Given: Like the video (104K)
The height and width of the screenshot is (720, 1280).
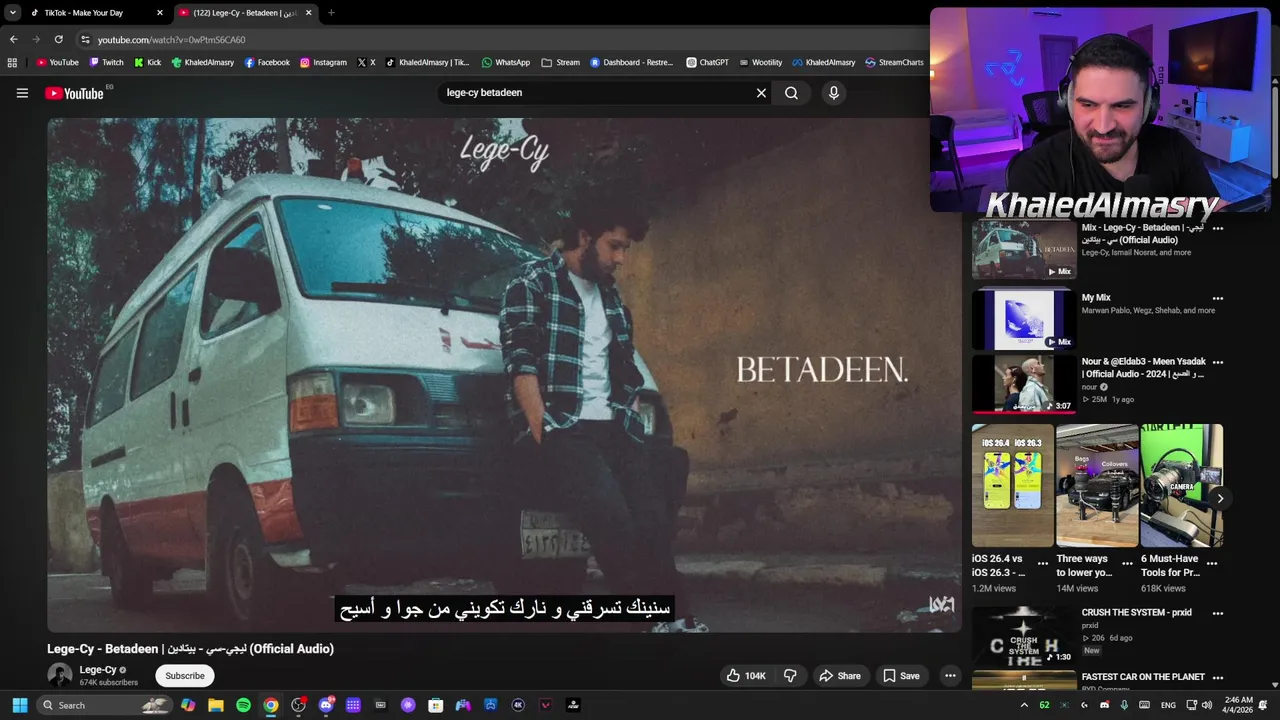Looking at the screenshot, I should 746,676.
